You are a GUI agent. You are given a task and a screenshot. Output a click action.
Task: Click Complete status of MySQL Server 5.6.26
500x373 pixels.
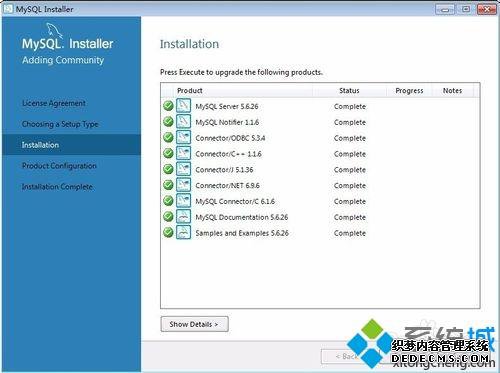(x=350, y=107)
